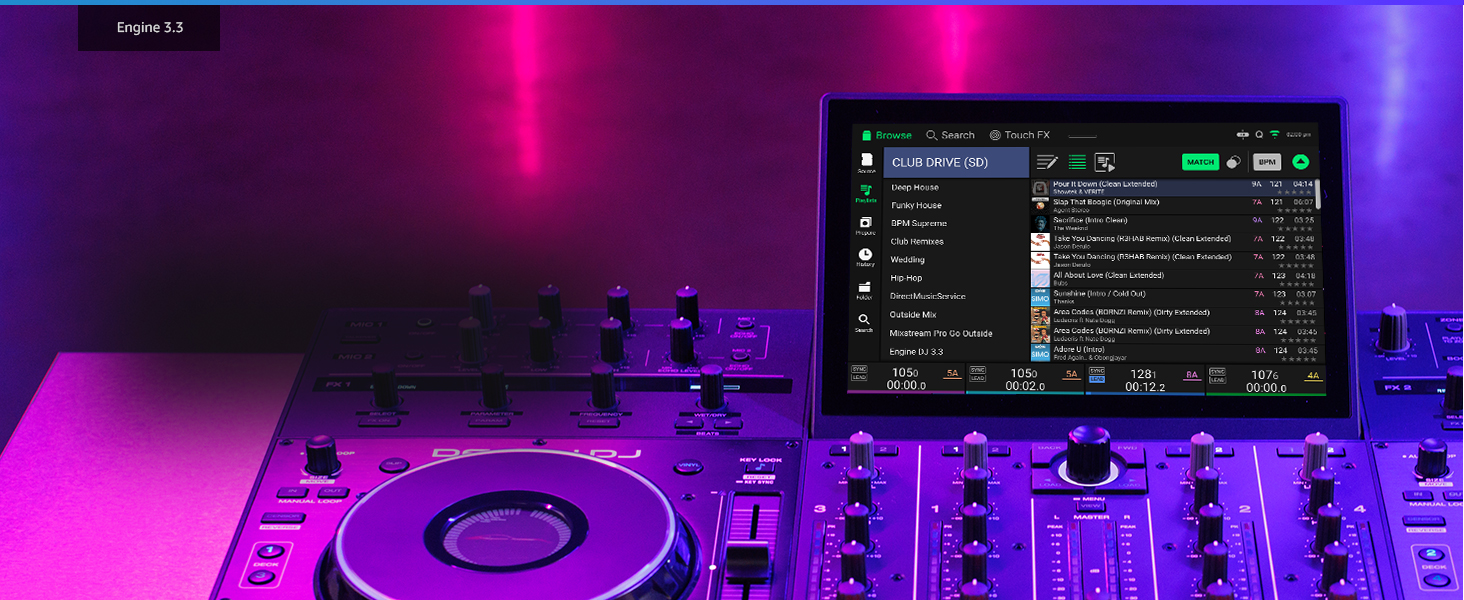
Task: Tap the sidebar Search magnifier icon
Action: (x=864, y=323)
